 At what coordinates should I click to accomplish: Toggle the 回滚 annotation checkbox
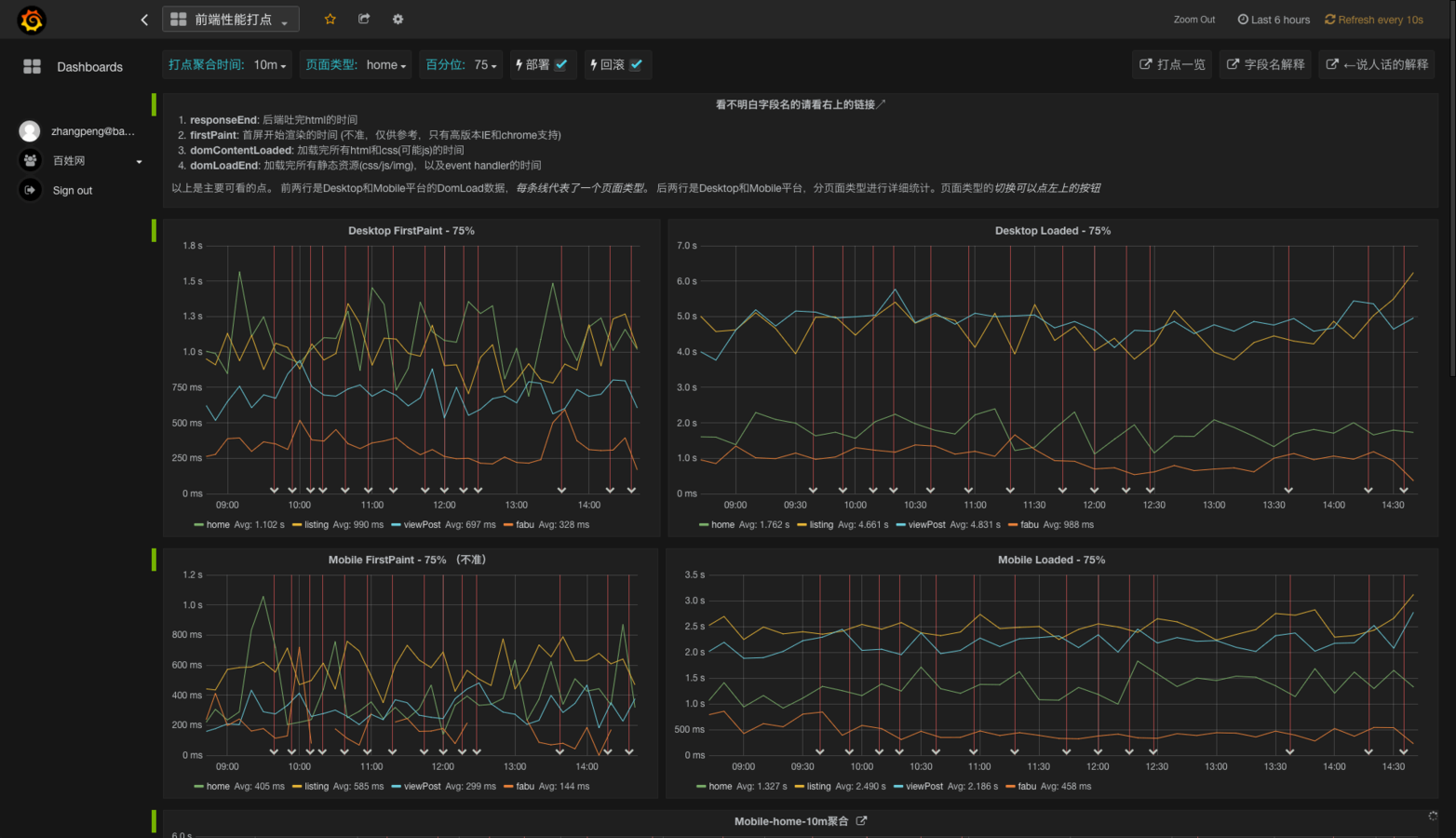tap(636, 64)
